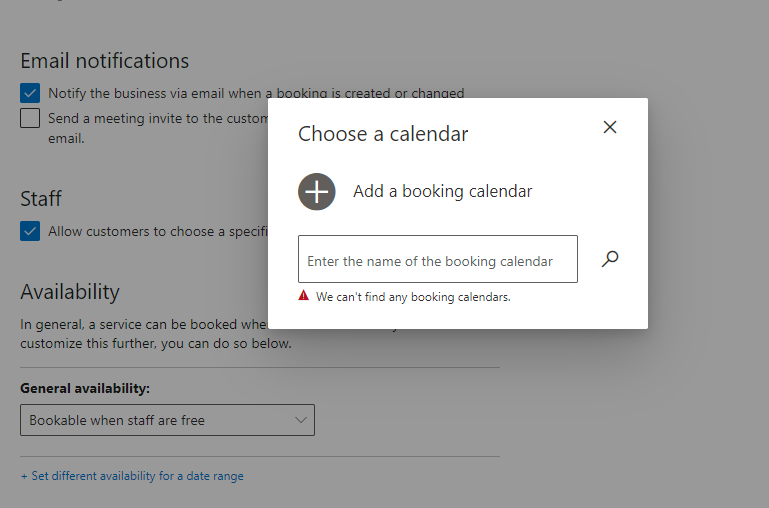Click the red warning triangle icon
This screenshot has height=508, width=769.
point(304,296)
